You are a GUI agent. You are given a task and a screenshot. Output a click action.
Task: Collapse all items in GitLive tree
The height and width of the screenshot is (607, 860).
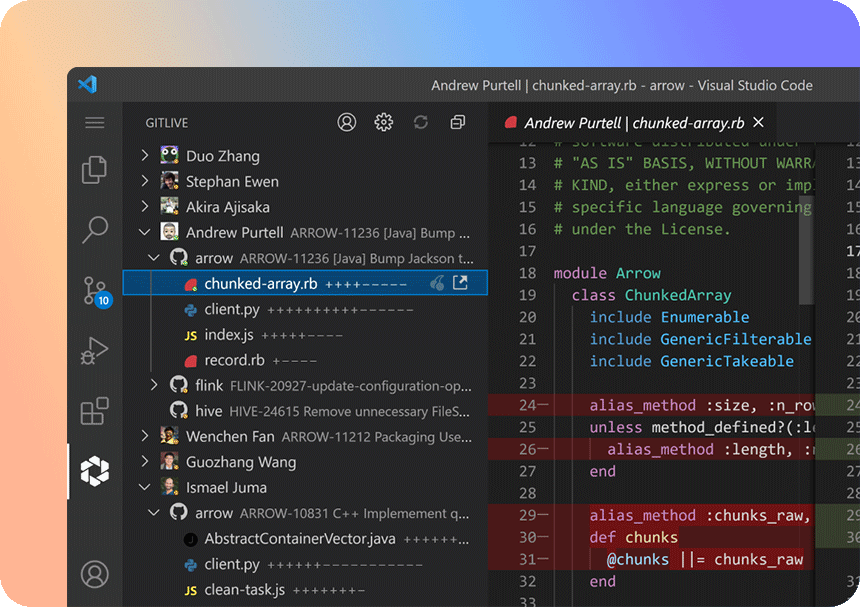coord(458,122)
